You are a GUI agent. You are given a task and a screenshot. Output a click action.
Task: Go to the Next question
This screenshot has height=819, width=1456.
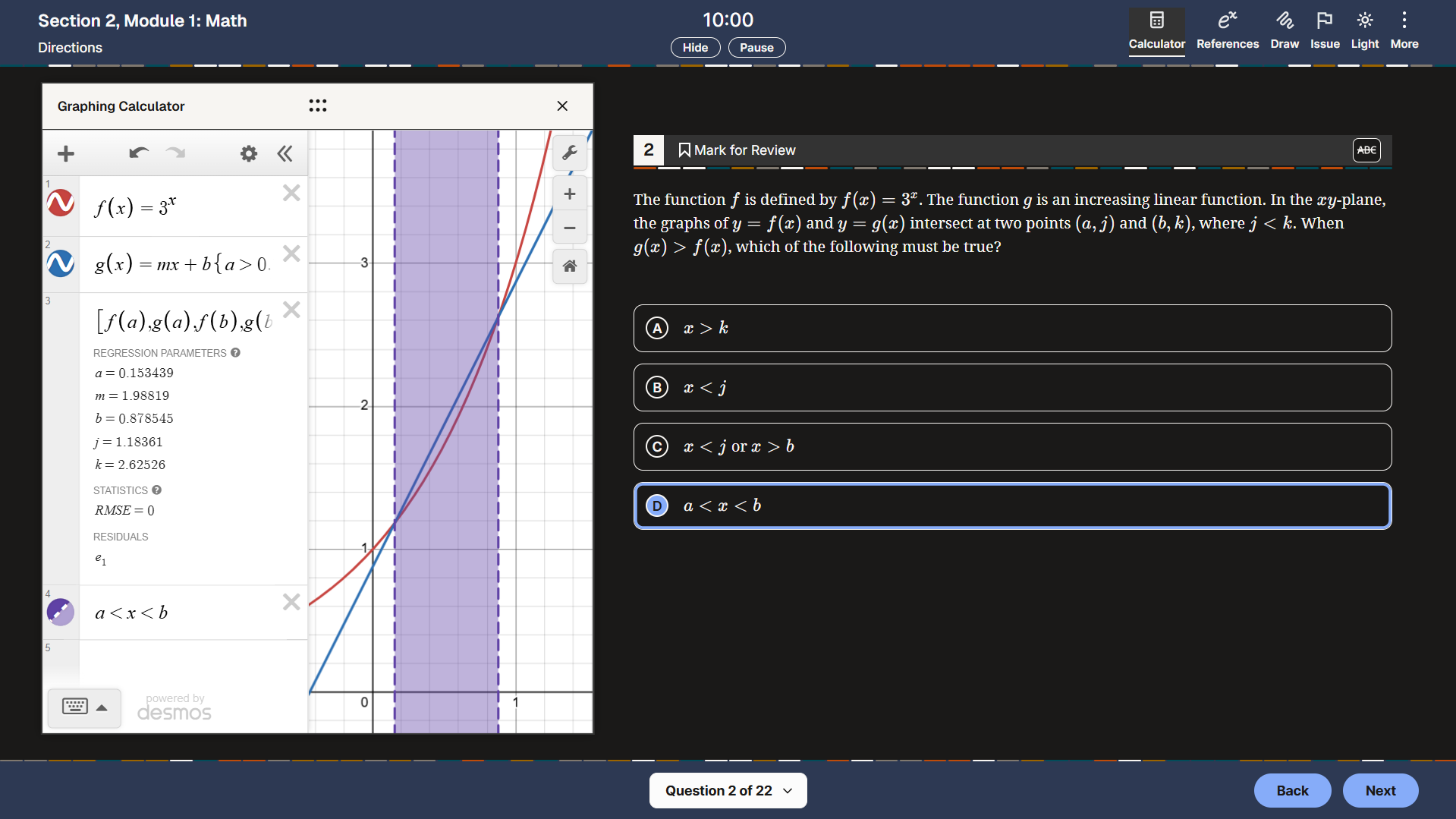1379,790
